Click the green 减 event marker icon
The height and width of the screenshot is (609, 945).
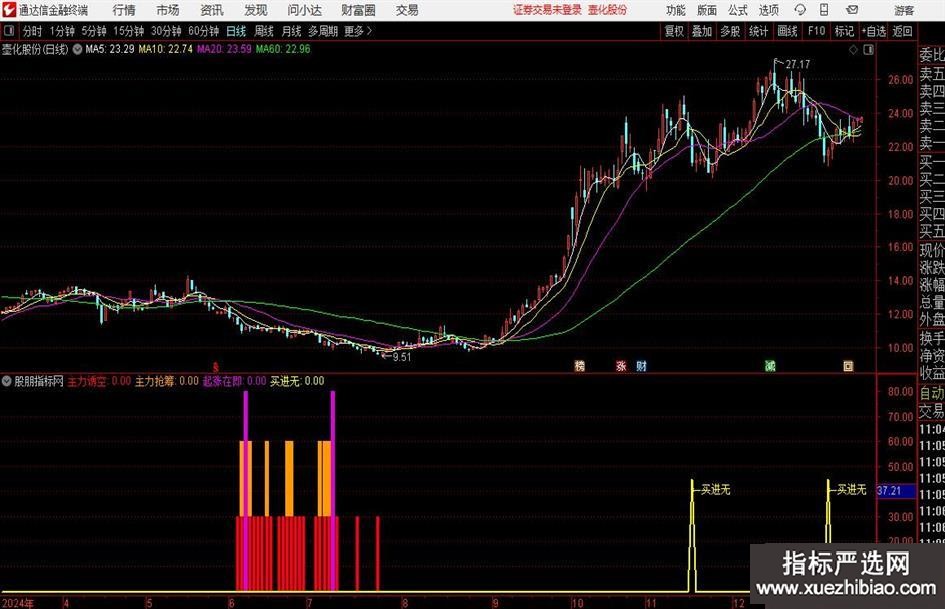click(770, 365)
